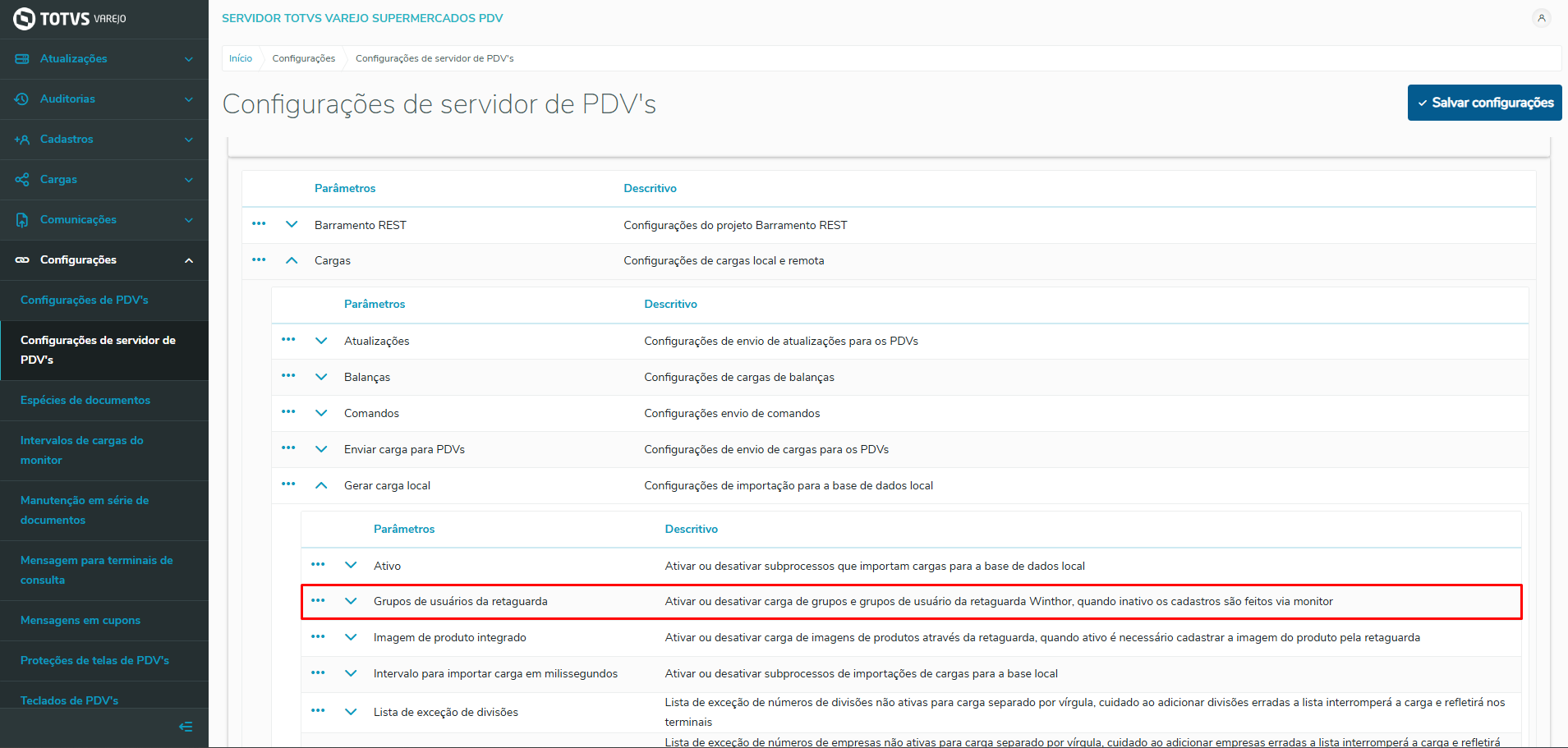1568x748 pixels.
Task: Open Configurações de PDV's submenu item
Action: click(x=104, y=301)
